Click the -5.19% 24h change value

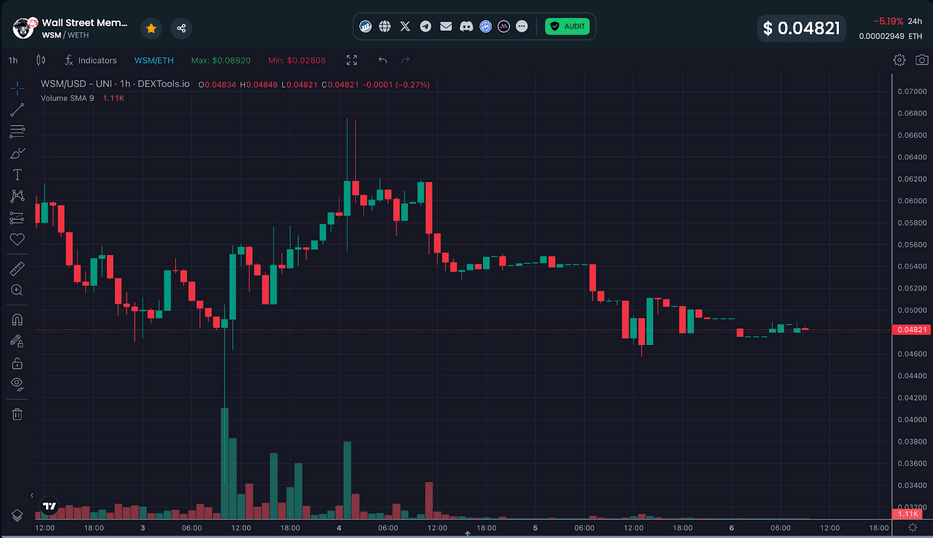coord(888,21)
